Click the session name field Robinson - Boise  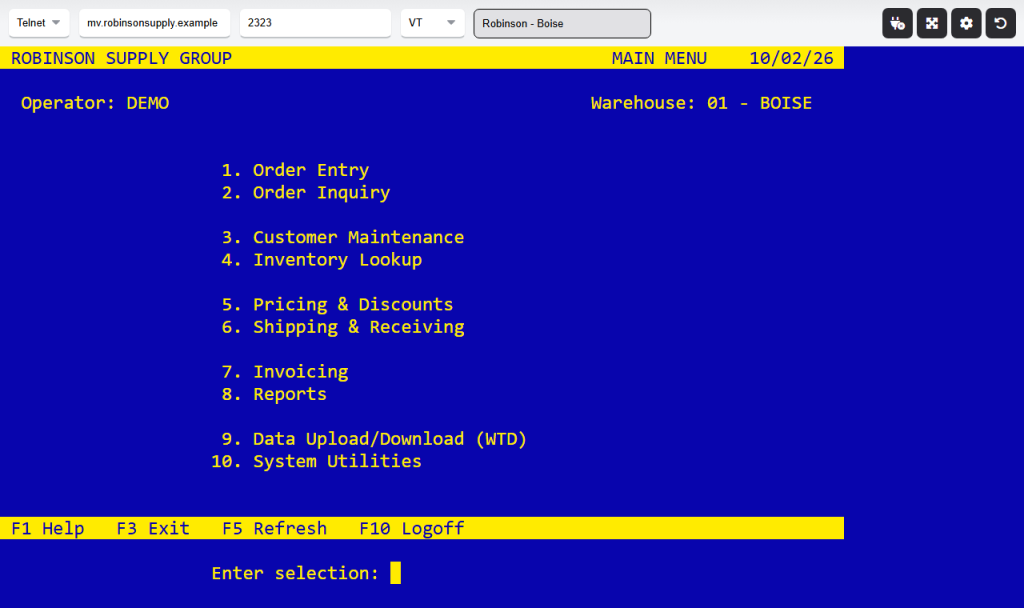click(x=562, y=24)
